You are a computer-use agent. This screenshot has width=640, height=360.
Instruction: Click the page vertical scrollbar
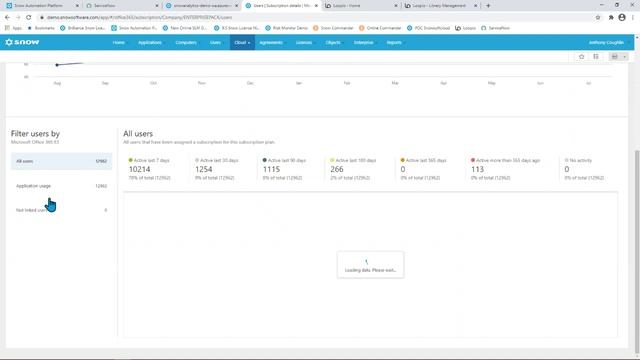pyautogui.click(x=637, y=251)
